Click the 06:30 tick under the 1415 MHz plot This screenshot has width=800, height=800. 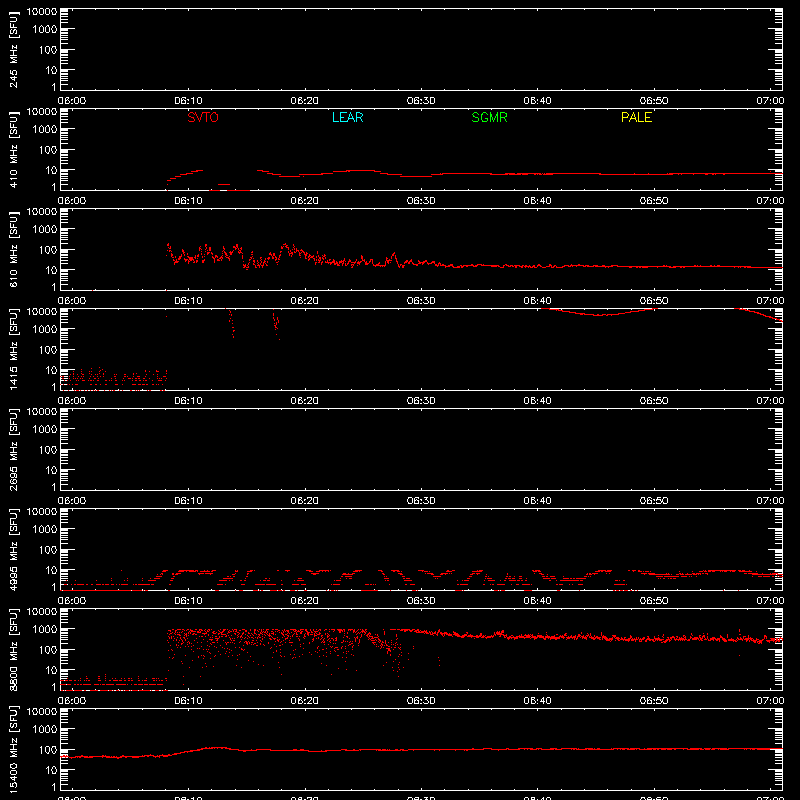(421, 401)
